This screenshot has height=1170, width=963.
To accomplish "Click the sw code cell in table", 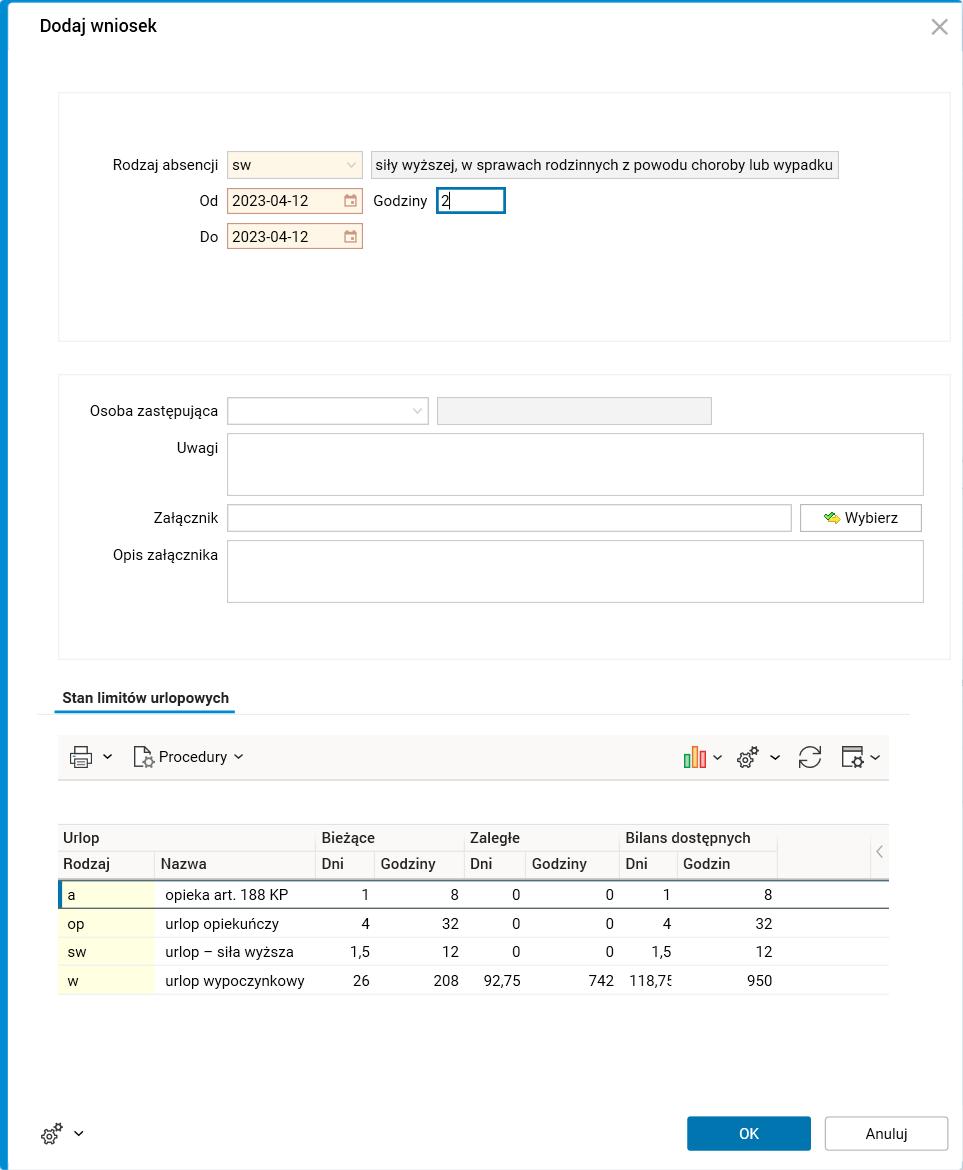I will coord(107,952).
